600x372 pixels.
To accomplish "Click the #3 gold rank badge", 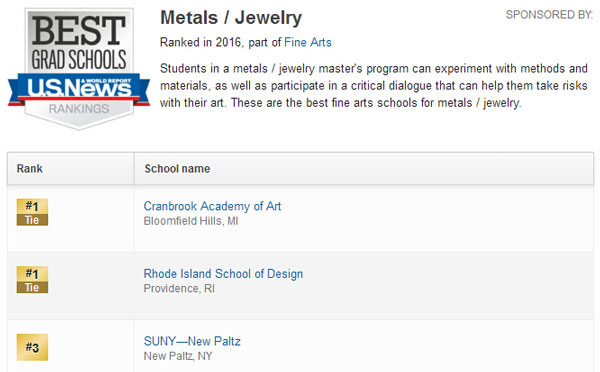I will tap(32, 347).
